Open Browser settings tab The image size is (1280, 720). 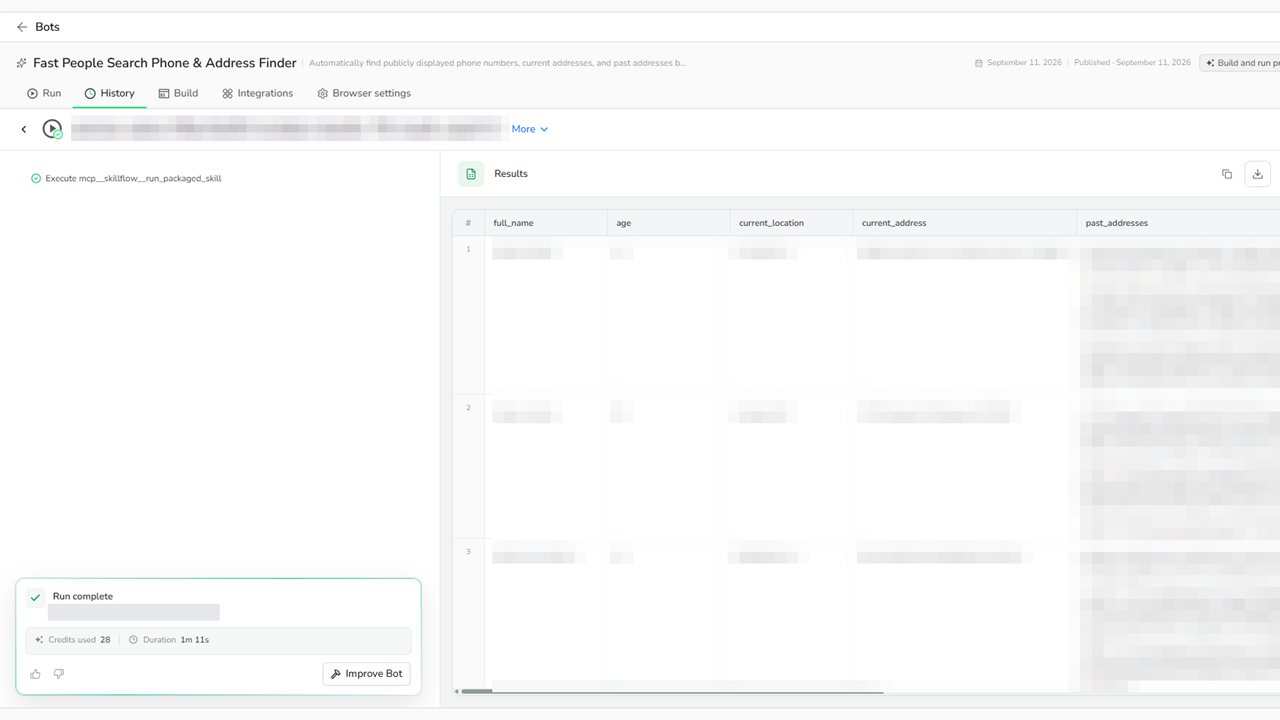pos(364,93)
